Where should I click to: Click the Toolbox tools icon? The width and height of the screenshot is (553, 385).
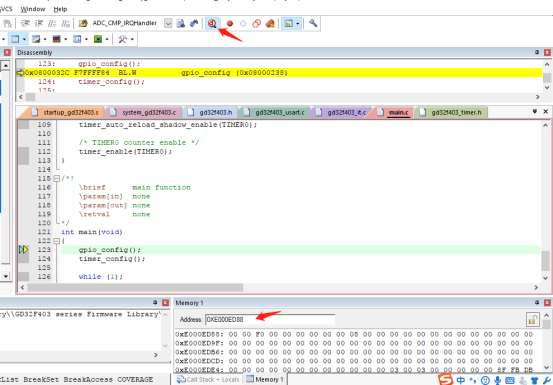tap(122, 39)
